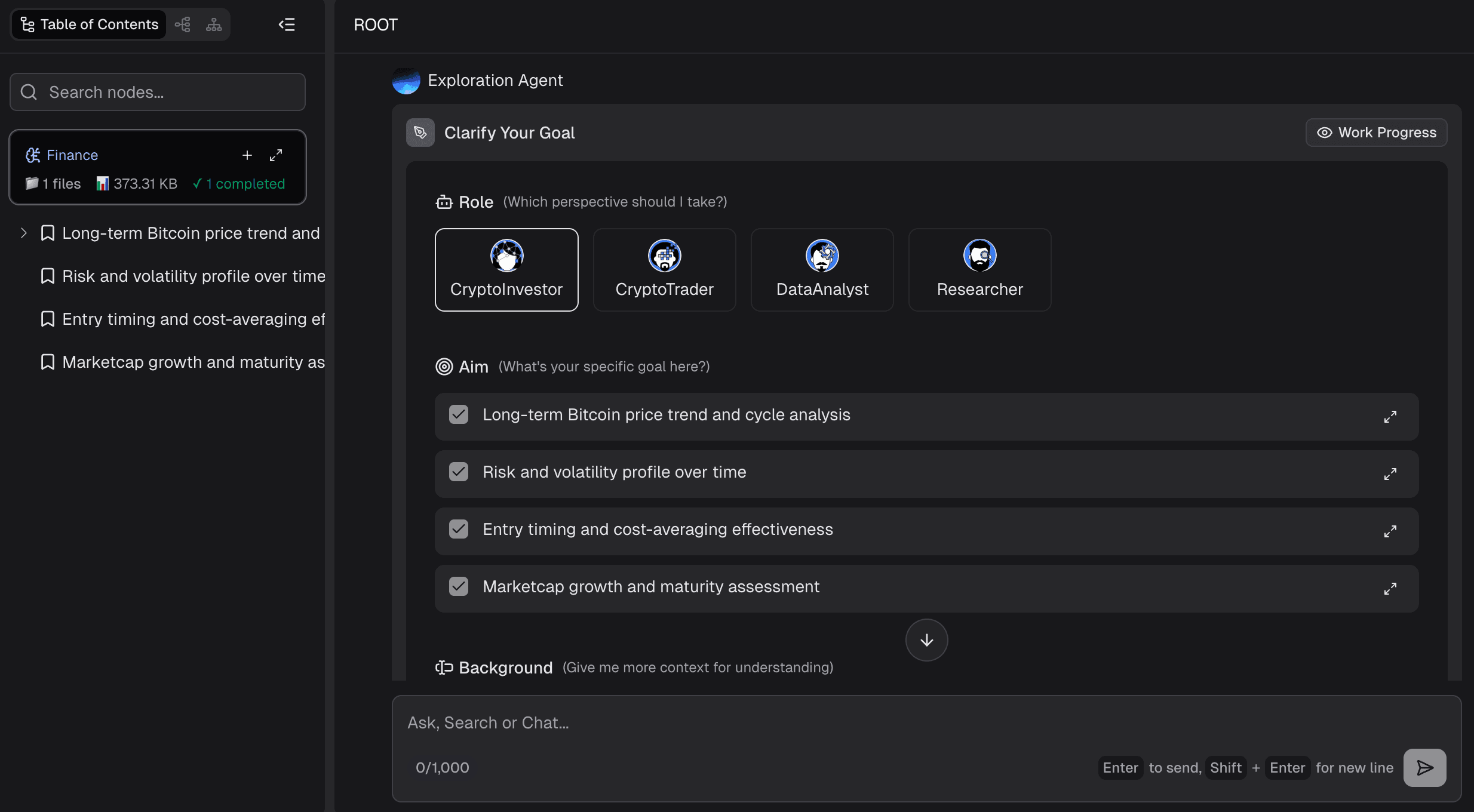Uncheck Marketcap growth and maturity checkbox
This screenshot has height=812, width=1474.
point(459,586)
